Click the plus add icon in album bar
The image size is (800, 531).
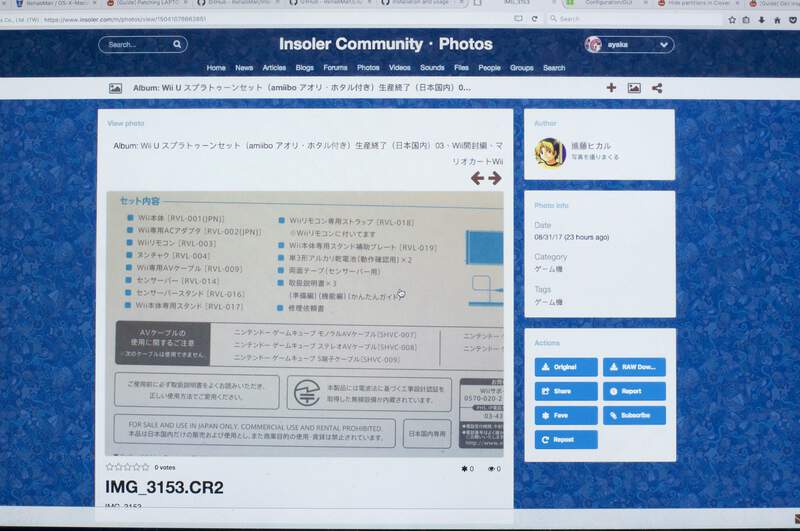[611, 88]
